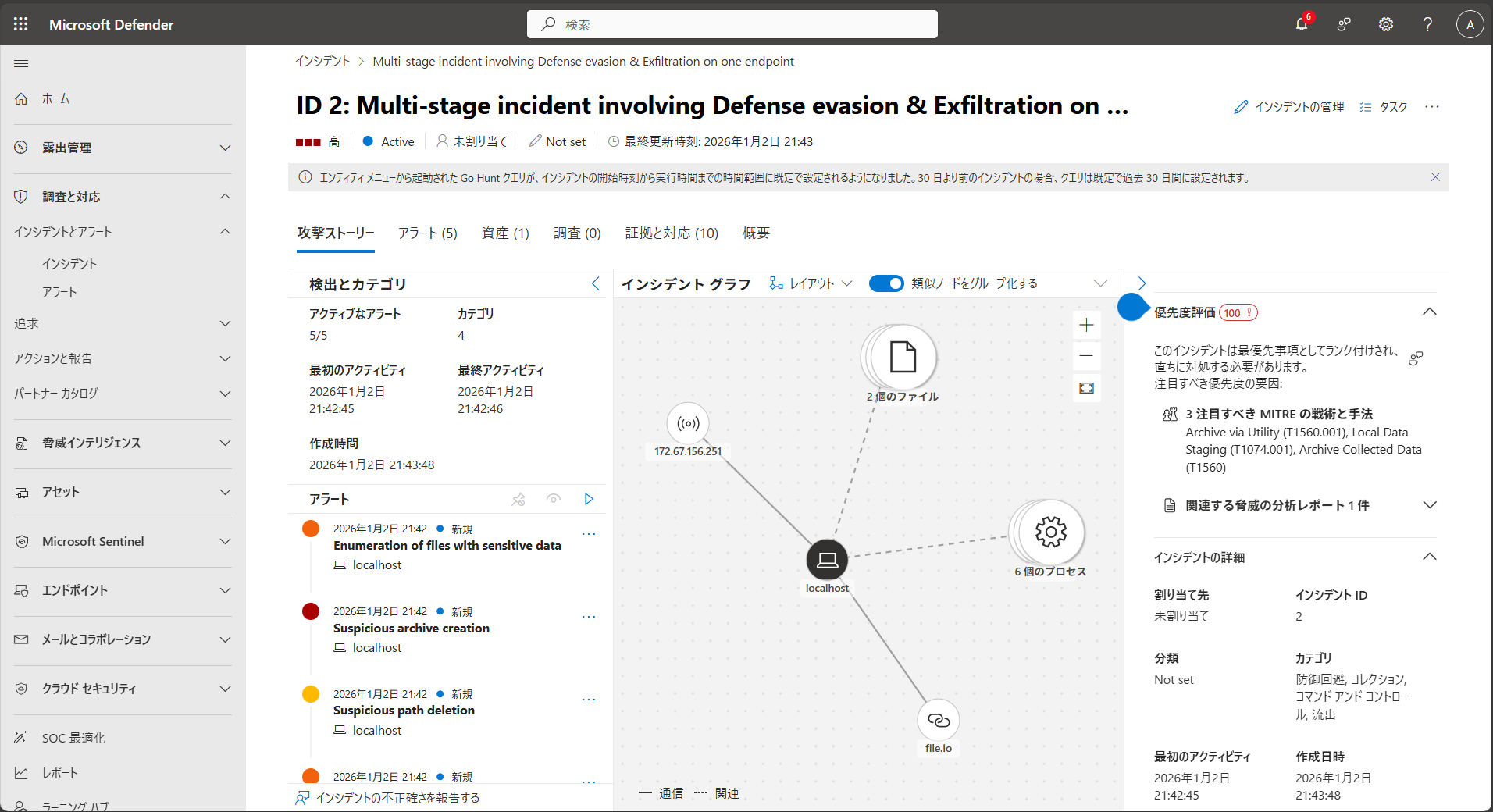
Task: Dismiss the Go Hunt info banner
Action: (x=1435, y=177)
